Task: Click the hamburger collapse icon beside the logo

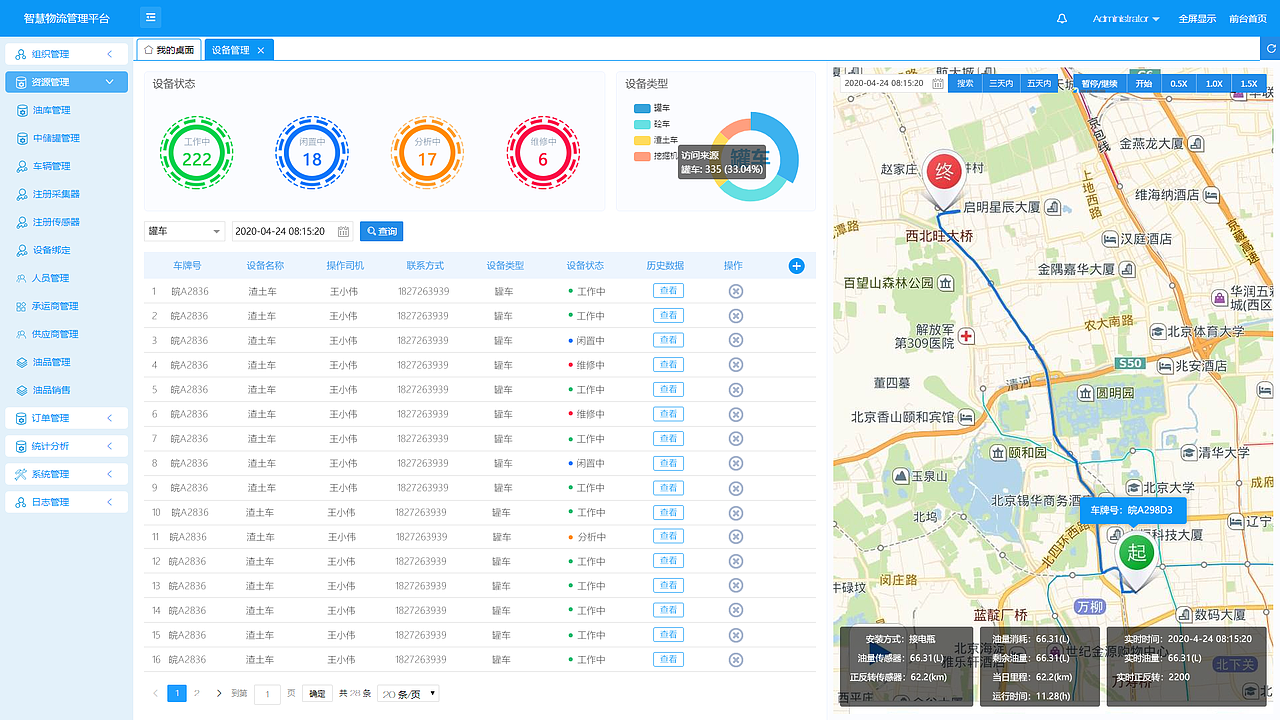Action: pos(150,17)
